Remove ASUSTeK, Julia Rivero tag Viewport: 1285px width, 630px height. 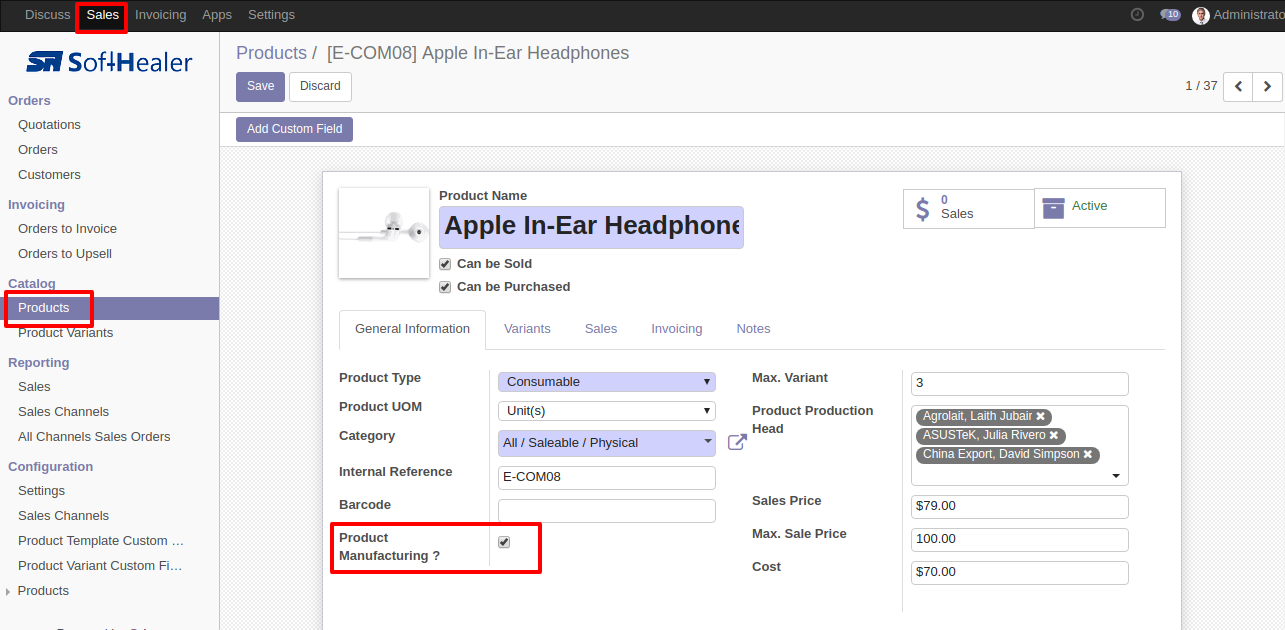point(1054,435)
